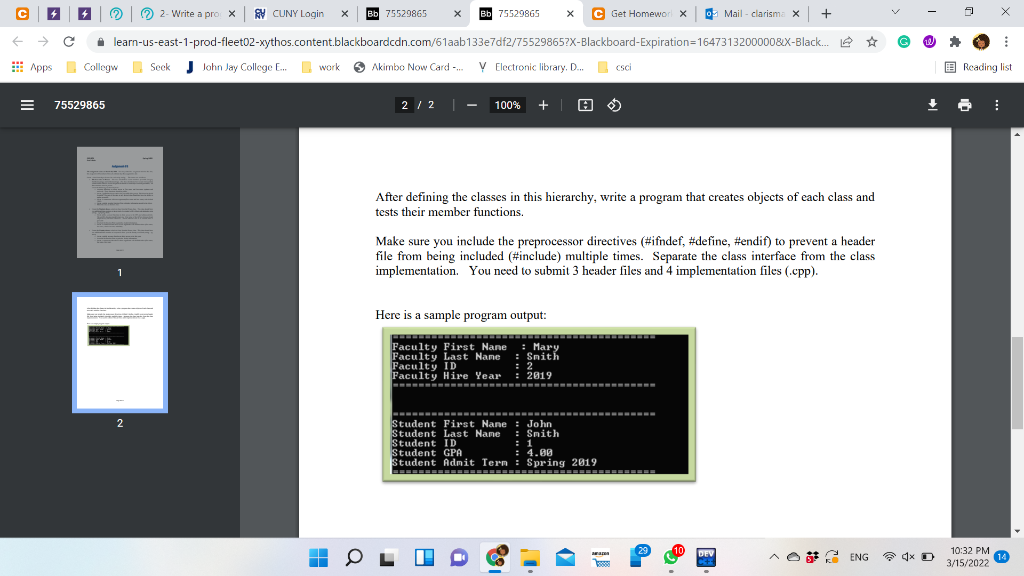The width and height of the screenshot is (1024, 576).
Task: Zoom in on the PDF
Action: click(x=543, y=104)
